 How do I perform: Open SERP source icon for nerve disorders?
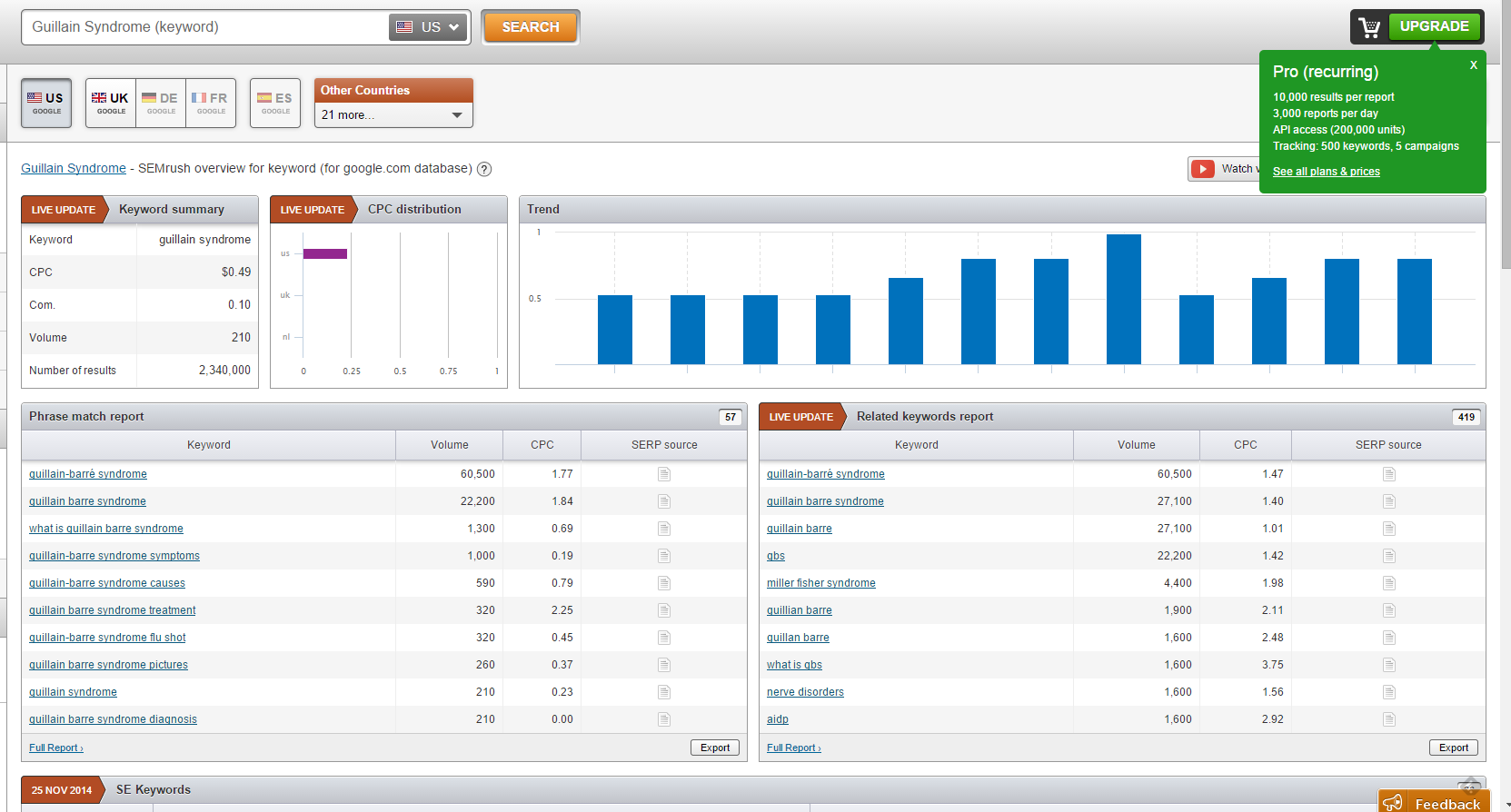[x=1388, y=692]
